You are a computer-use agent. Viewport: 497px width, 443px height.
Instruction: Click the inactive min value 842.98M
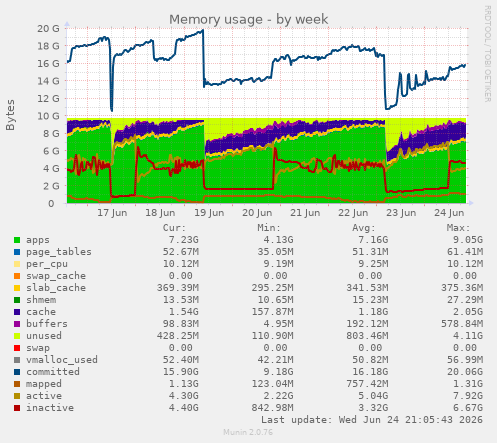[273, 408]
